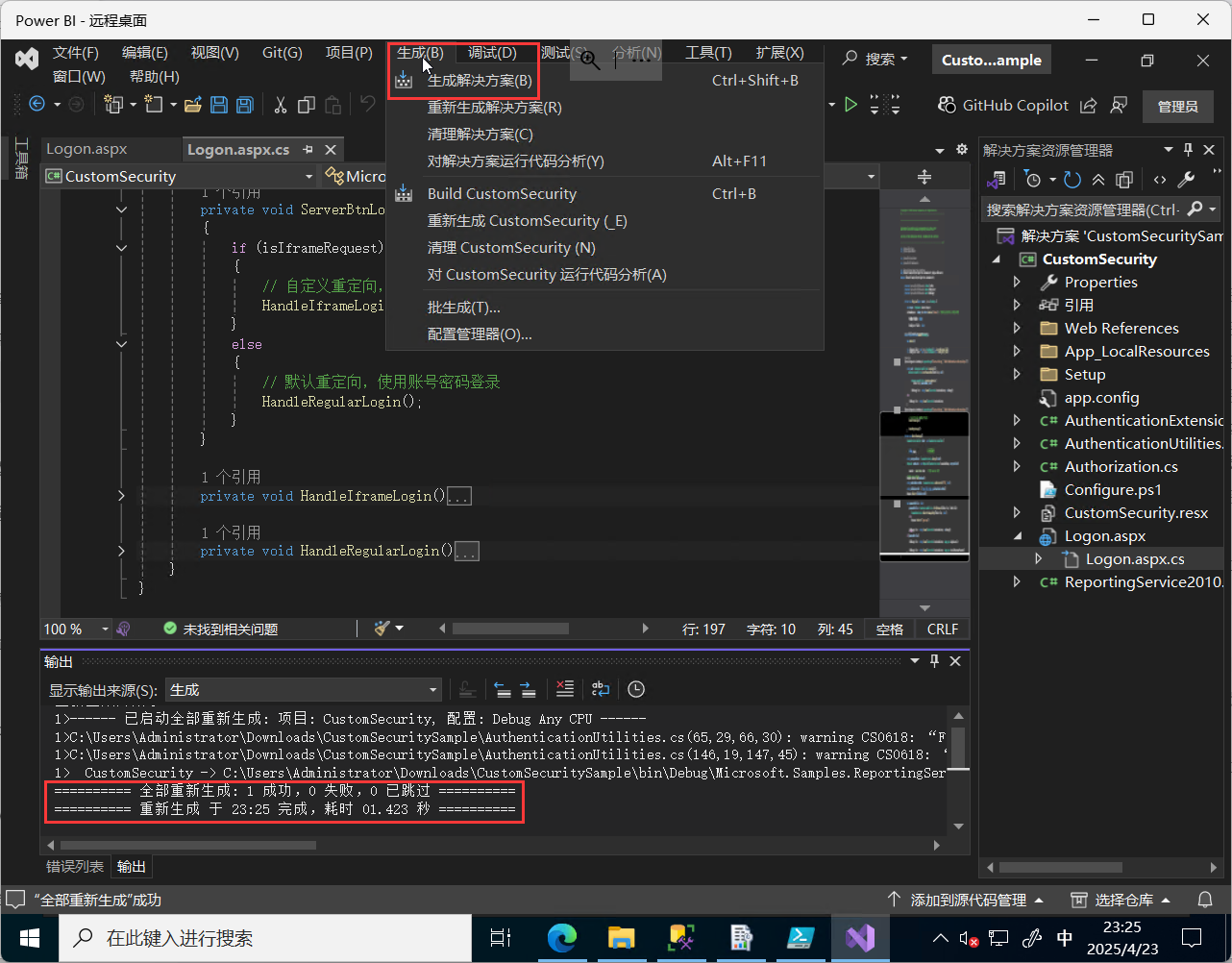Switch to the 错误列表 tab
The width and height of the screenshot is (1232, 963).
click(75, 866)
